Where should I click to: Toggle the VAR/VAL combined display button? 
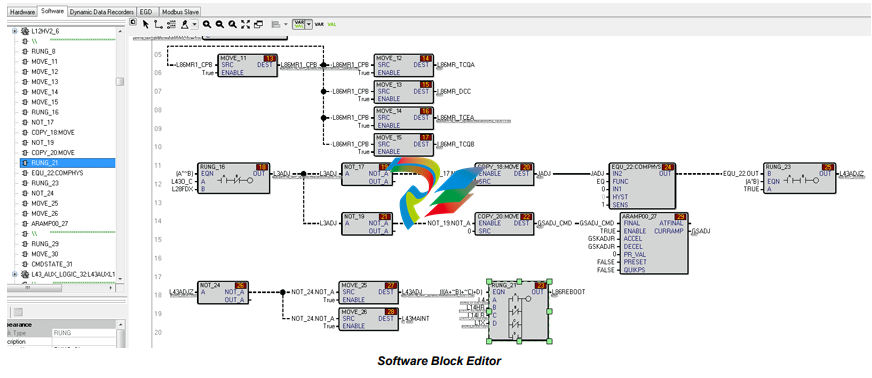click(299, 24)
